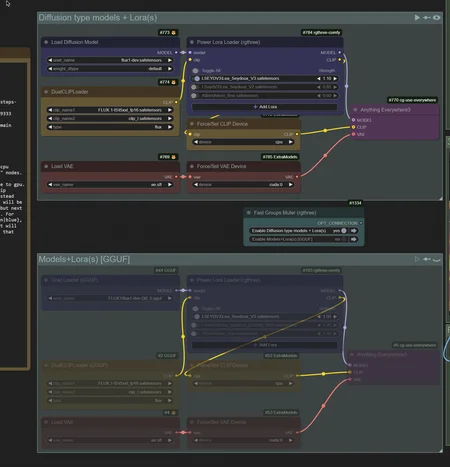
Task: Open vae_name selector in Load VAE
Action: (x=110, y=184)
